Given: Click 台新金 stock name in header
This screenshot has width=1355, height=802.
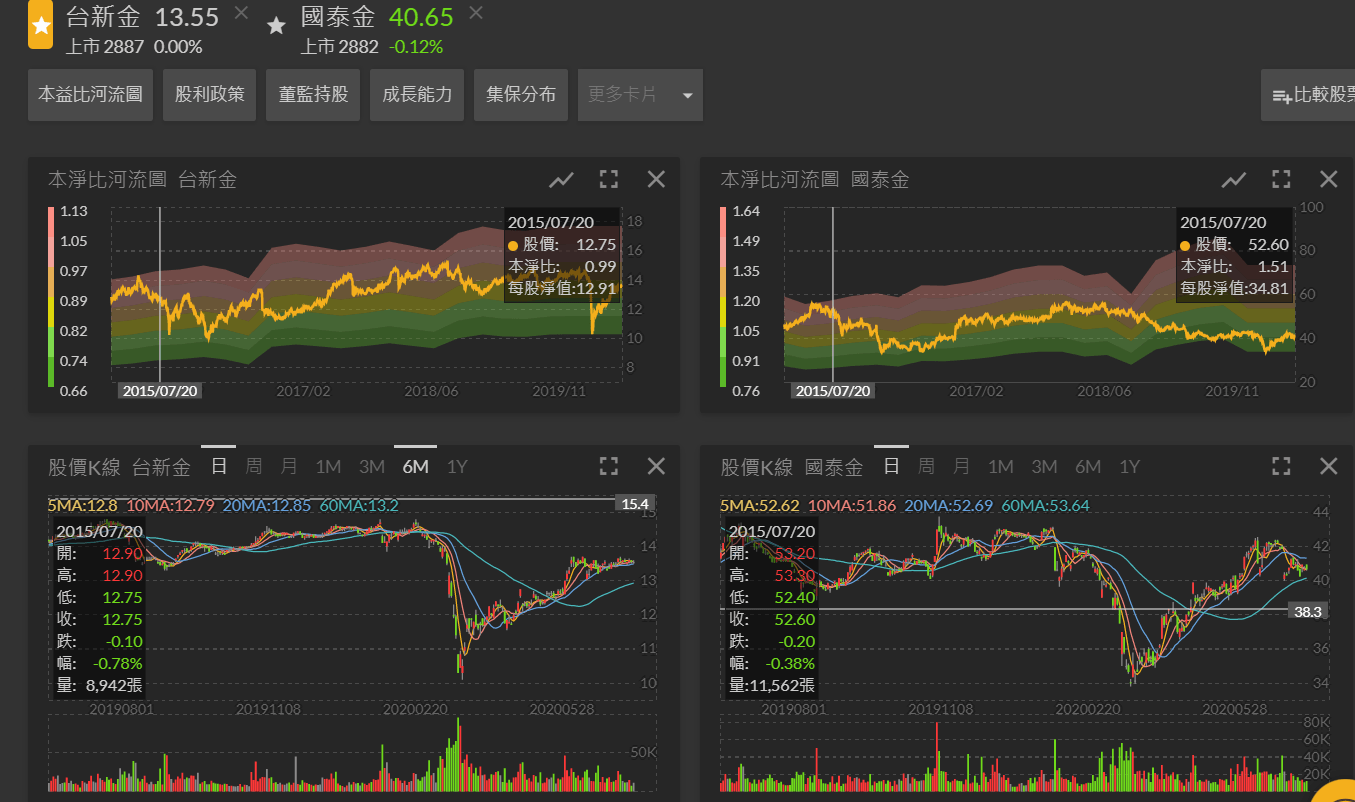Looking at the screenshot, I should click(x=103, y=17).
